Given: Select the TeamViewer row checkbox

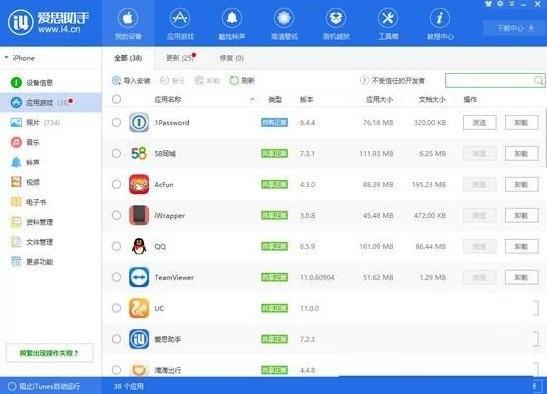Looking at the screenshot, I should (117, 277).
